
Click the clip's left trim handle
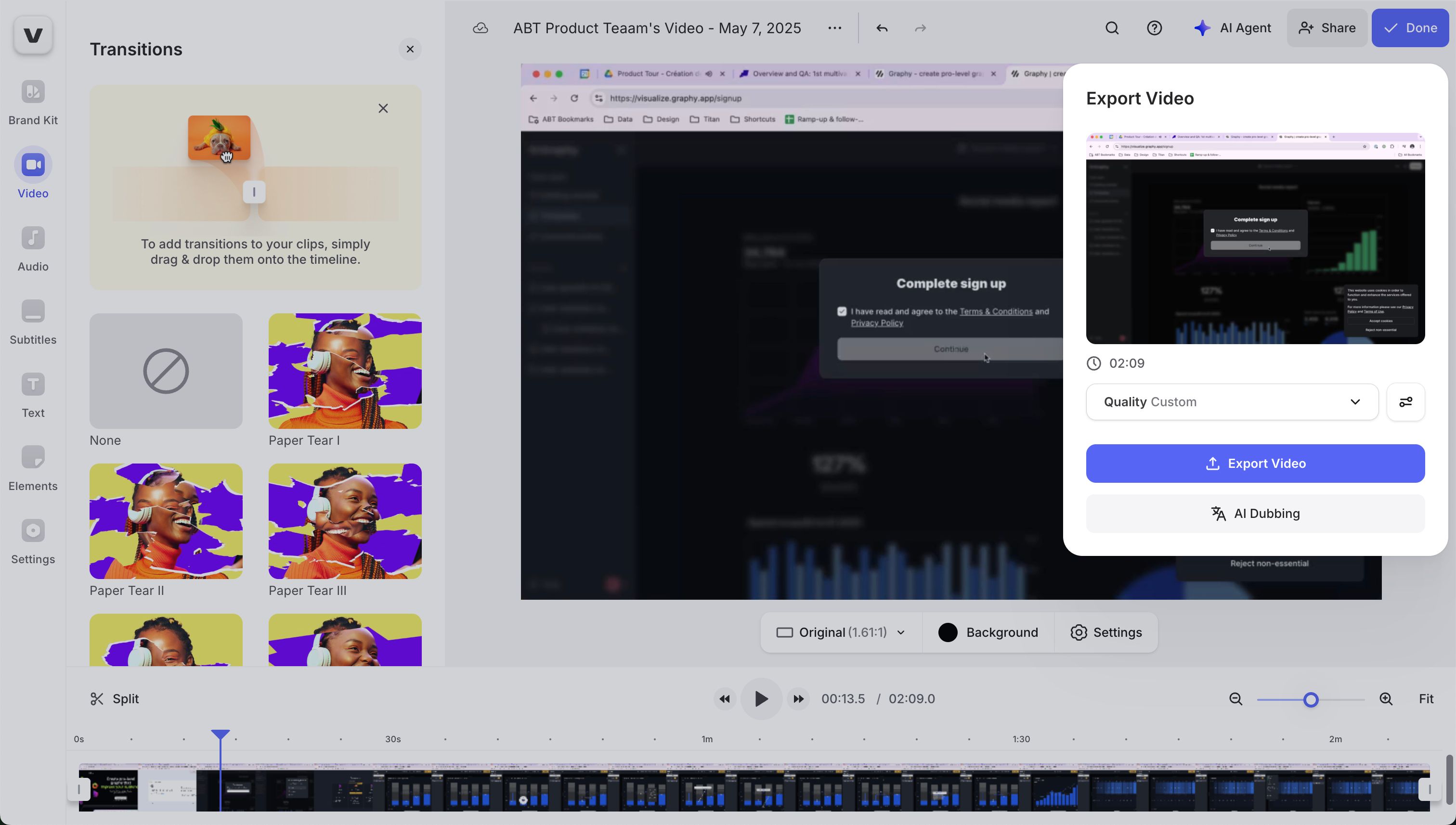pyautogui.click(x=79, y=789)
